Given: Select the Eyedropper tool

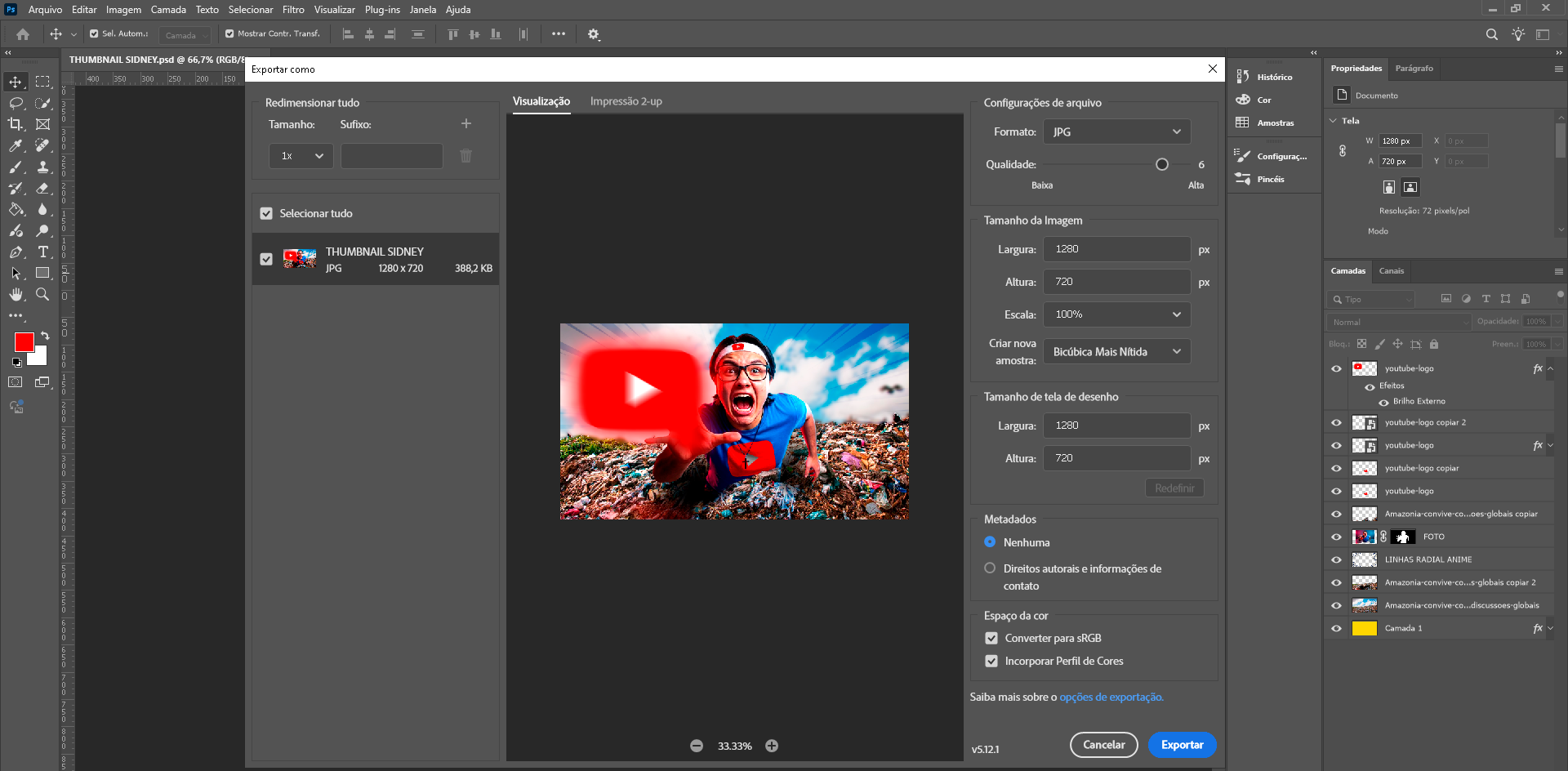Looking at the screenshot, I should point(16,145).
